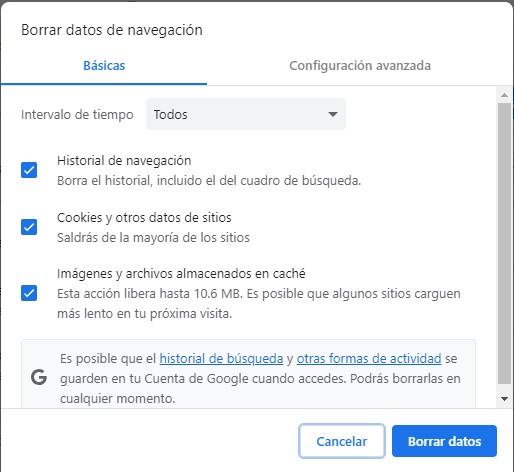Open the historial de búsqueda link
The height and width of the screenshot is (472, 514).
221,359
